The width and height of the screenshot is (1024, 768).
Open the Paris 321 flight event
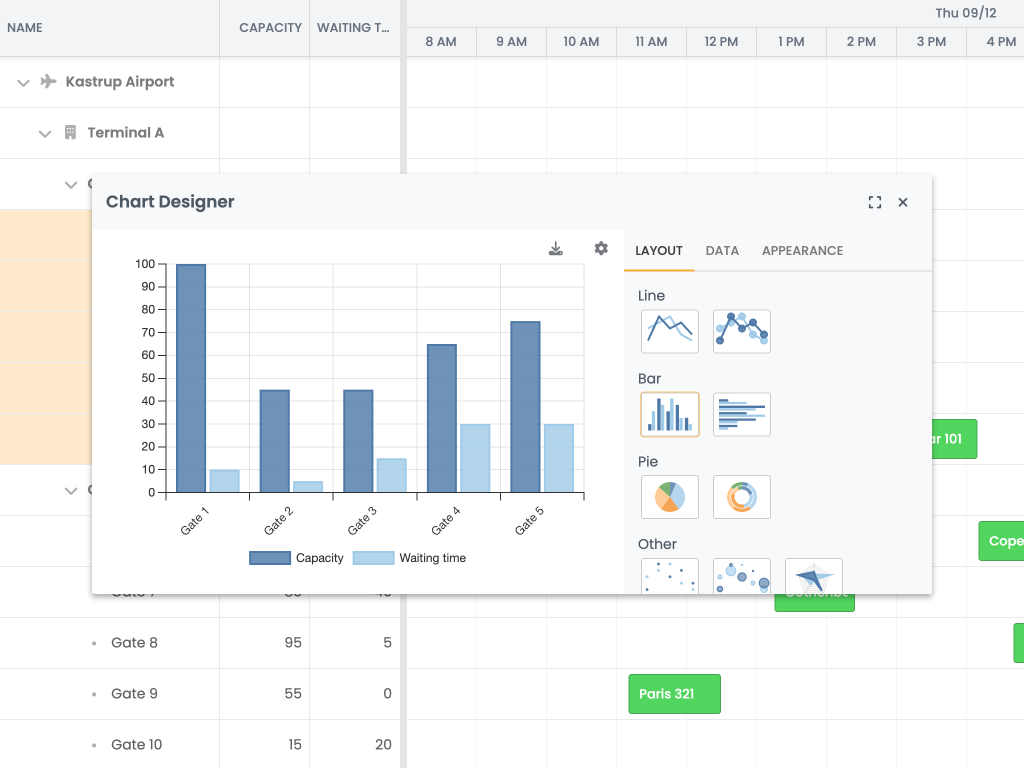(675, 694)
